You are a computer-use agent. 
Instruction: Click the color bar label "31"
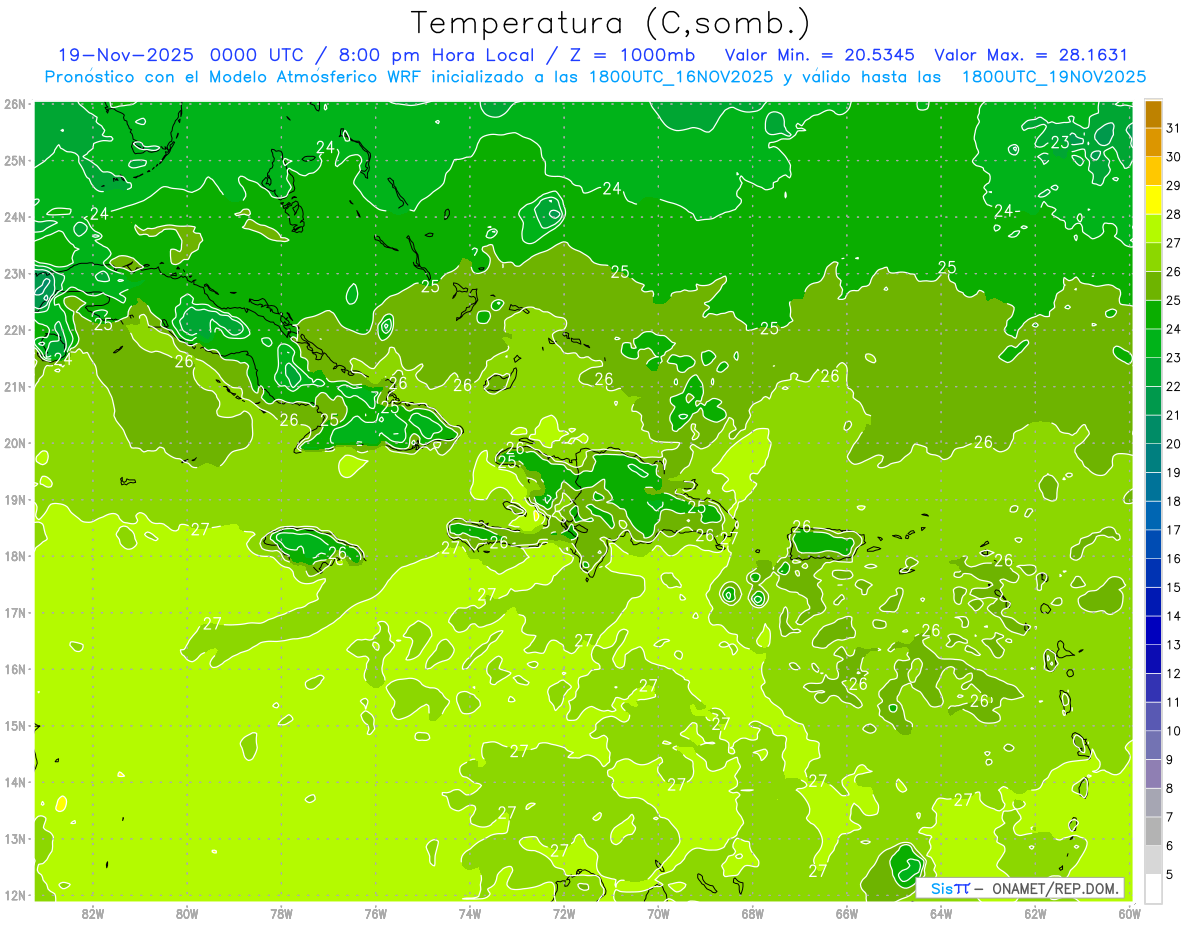(x=1174, y=128)
